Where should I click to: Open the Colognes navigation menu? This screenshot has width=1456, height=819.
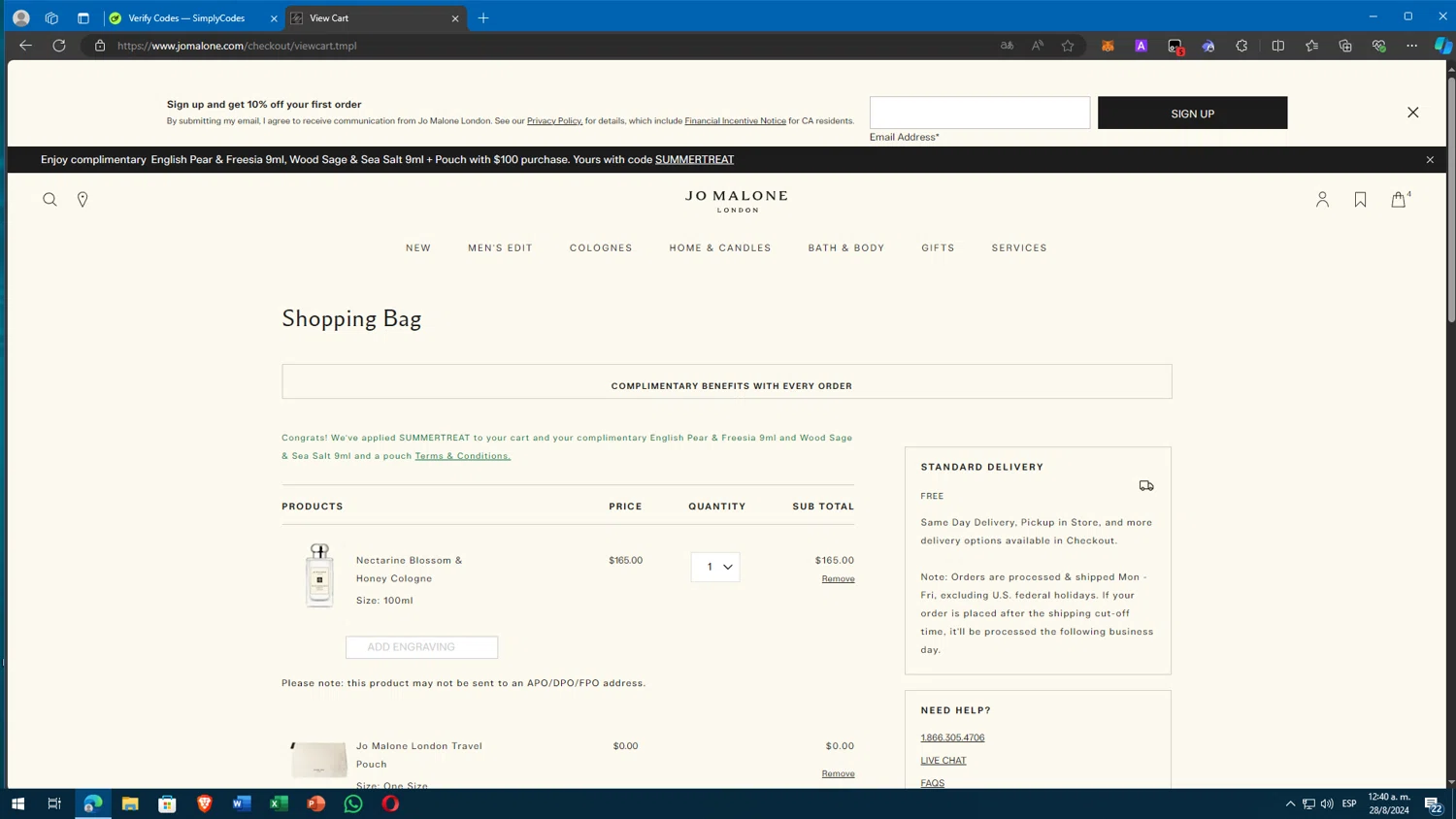(601, 248)
